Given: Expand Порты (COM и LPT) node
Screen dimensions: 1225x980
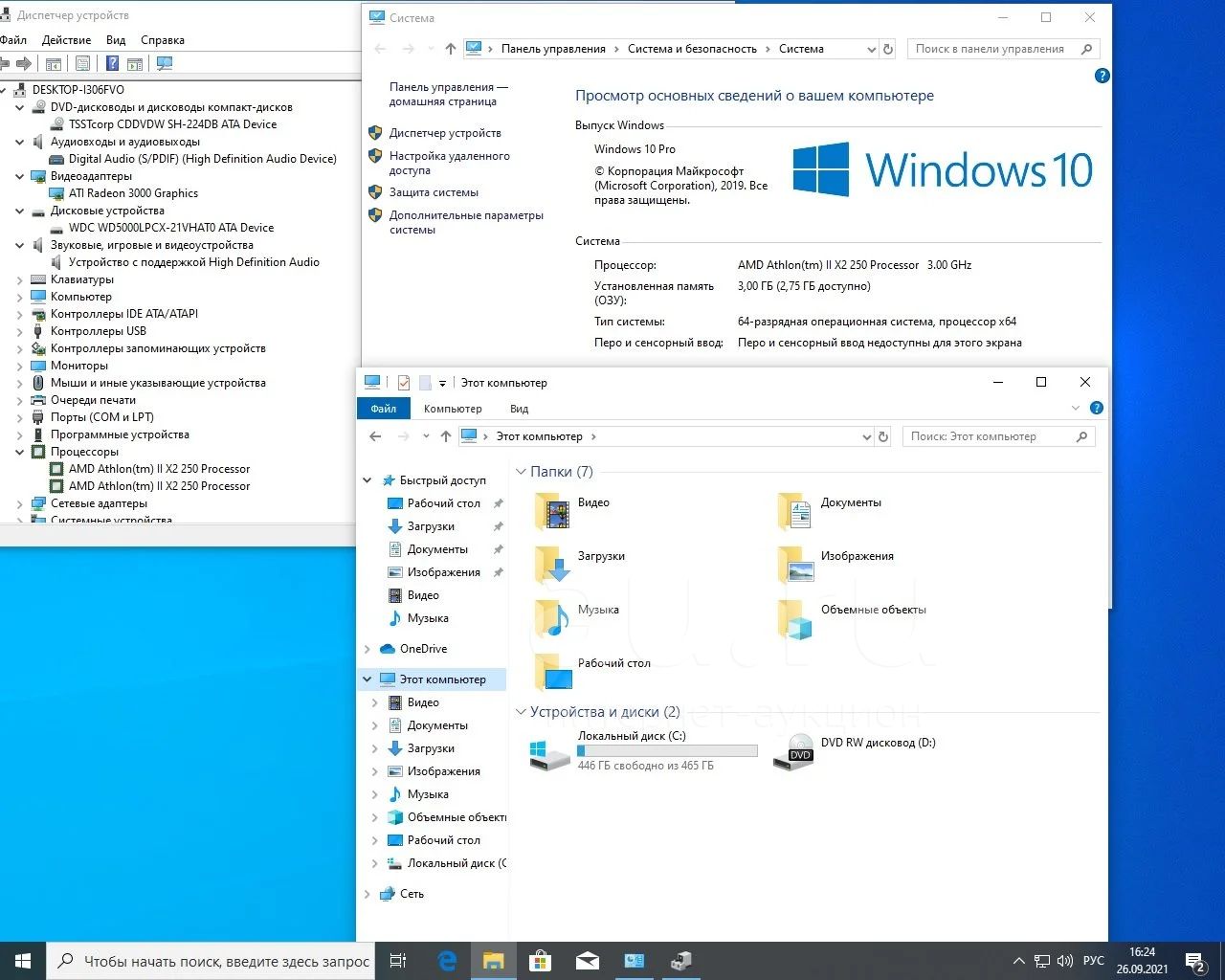Looking at the screenshot, I should coord(20,417).
